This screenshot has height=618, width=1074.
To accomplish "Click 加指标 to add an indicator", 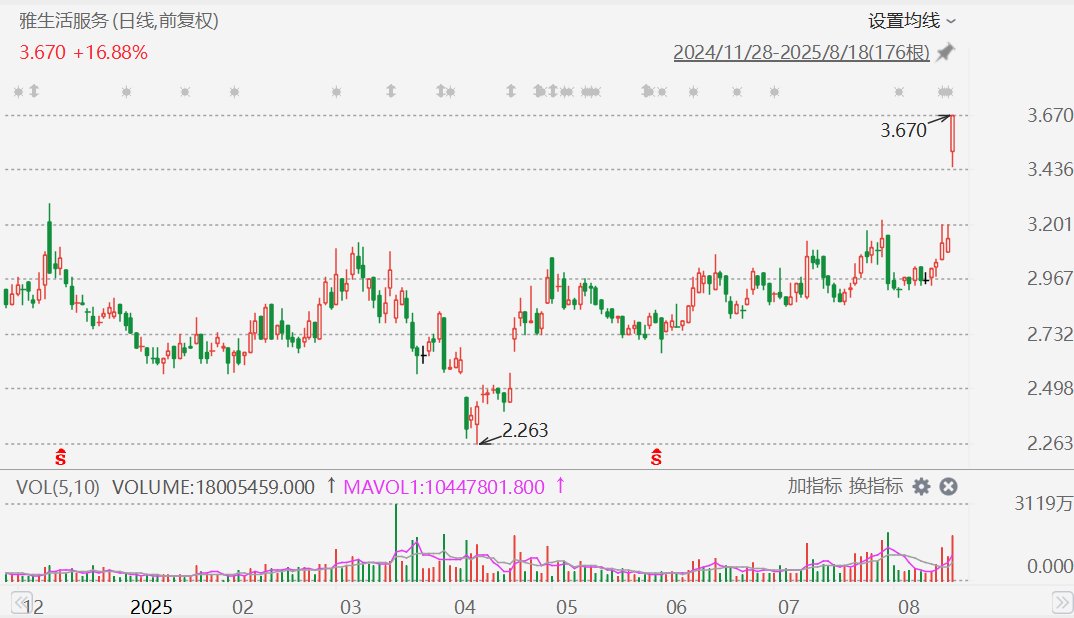I will pos(814,486).
